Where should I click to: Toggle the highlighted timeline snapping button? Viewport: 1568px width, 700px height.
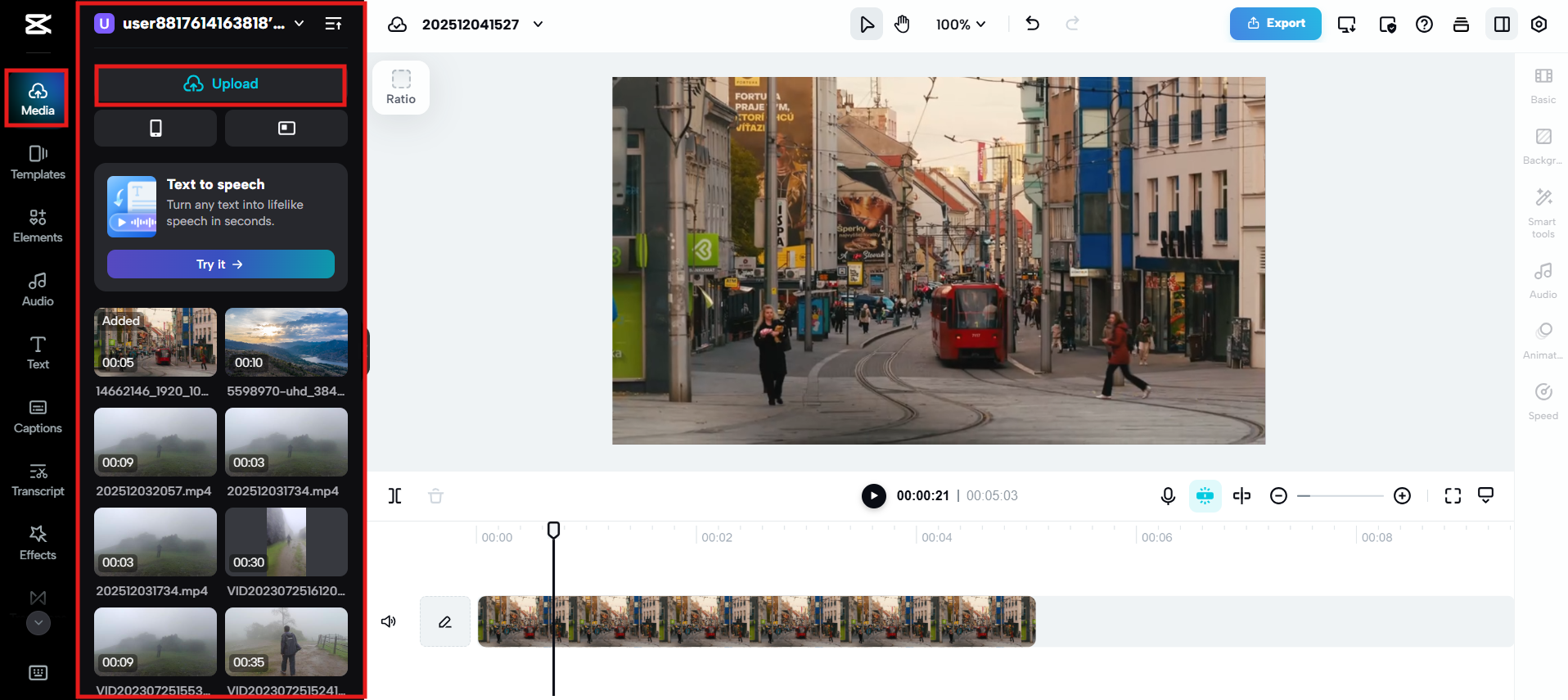tap(1205, 496)
